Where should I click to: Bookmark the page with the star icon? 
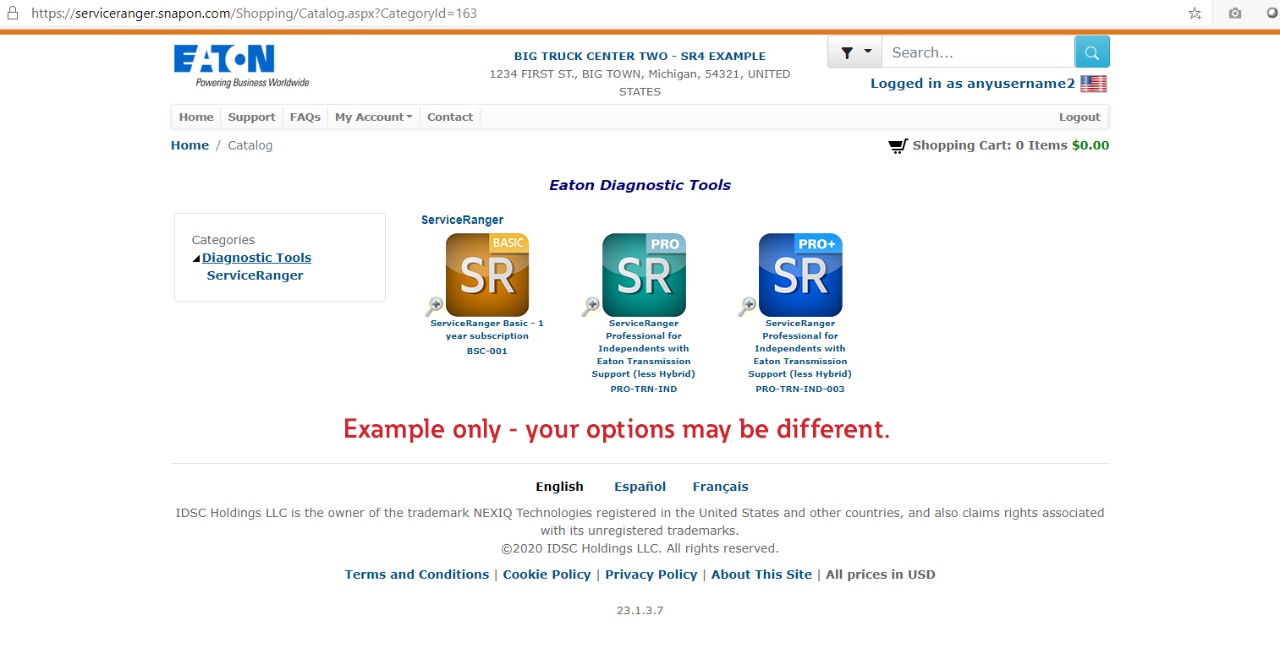pyautogui.click(x=1195, y=13)
